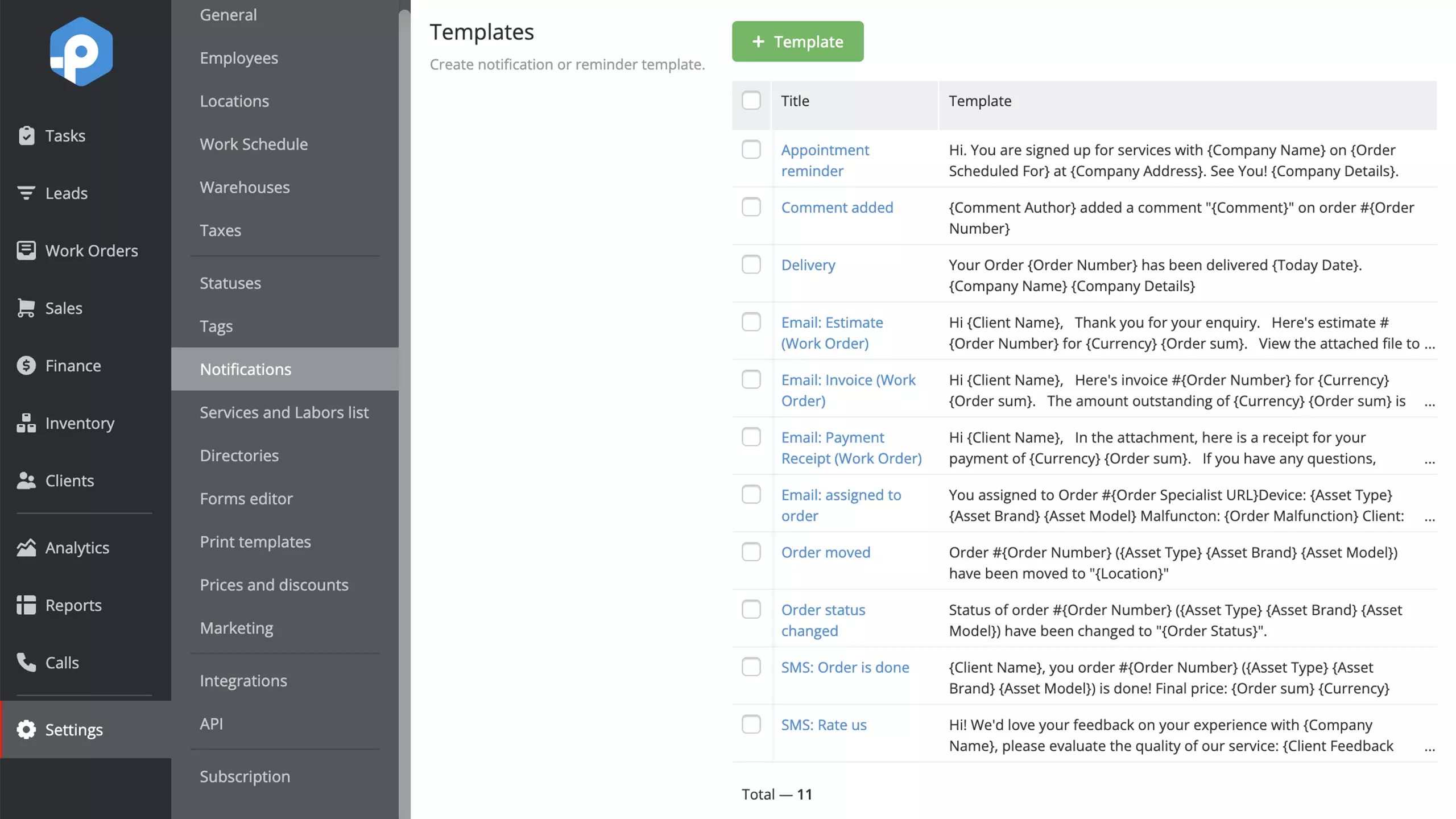Open Leads via its filter icon
This screenshot has height=819, width=1456.
tap(26, 193)
